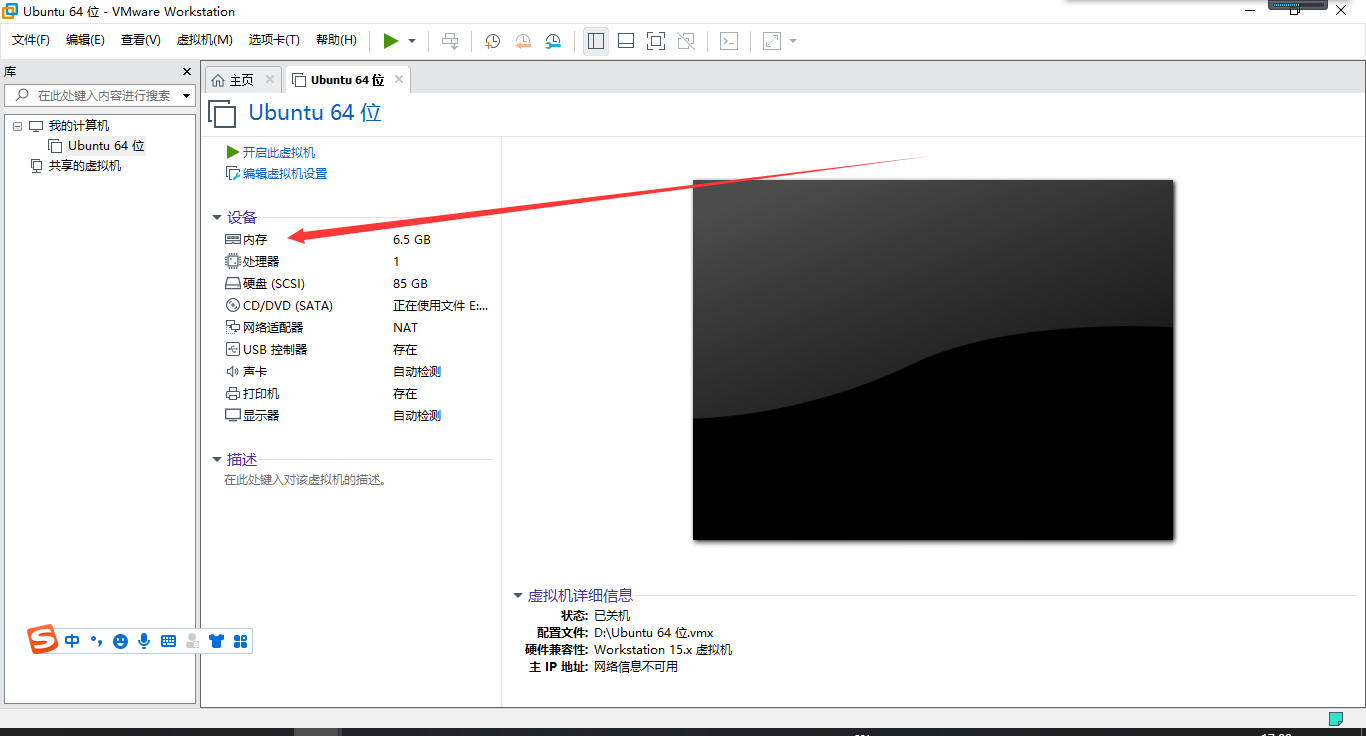The image size is (1366, 736).
Task: Collapse the 设备 section
Action: 216,217
